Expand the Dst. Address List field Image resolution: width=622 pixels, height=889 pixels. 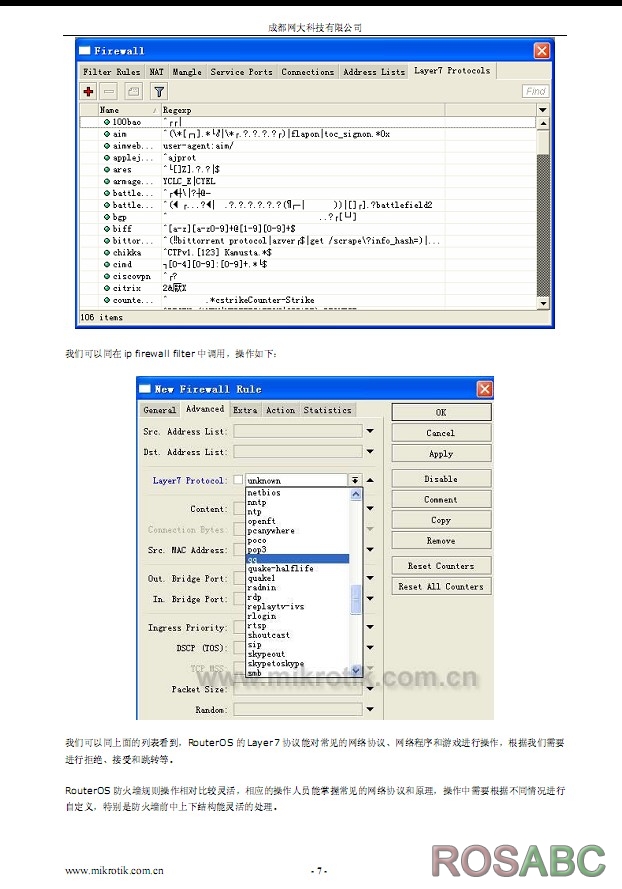click(370, 451)
